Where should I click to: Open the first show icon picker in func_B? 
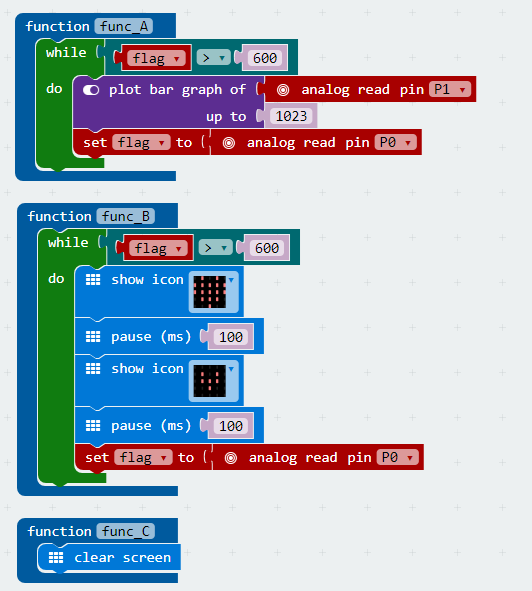(213, 292)
